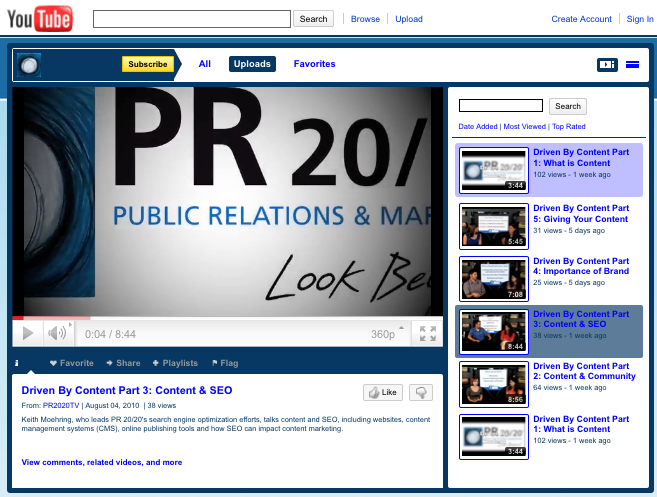Open the 360p quality menu

click(387, 334)
